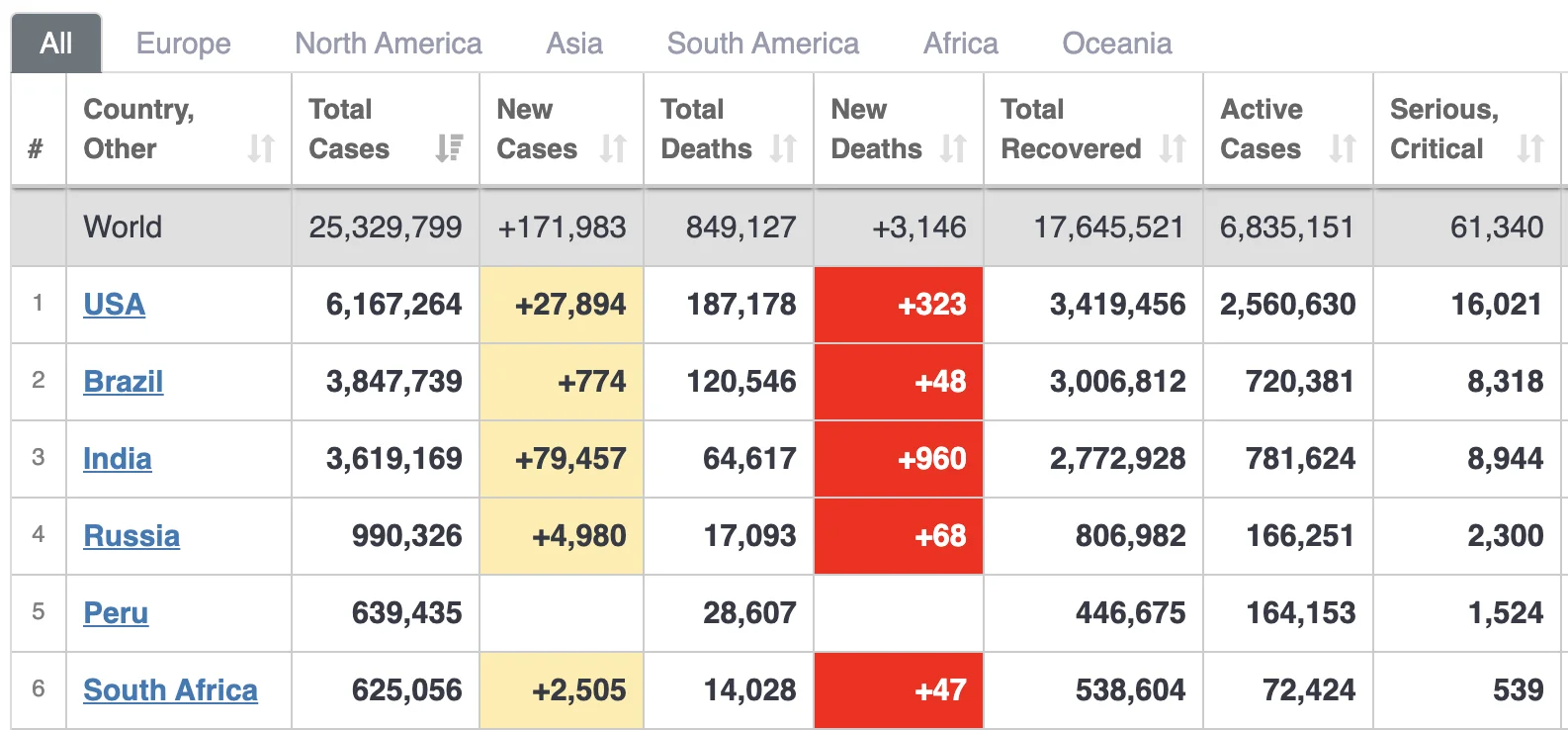This screenshot has width=1568, height=730.
Task: Open the Asia region tab
Action: [x=574, y=44]
